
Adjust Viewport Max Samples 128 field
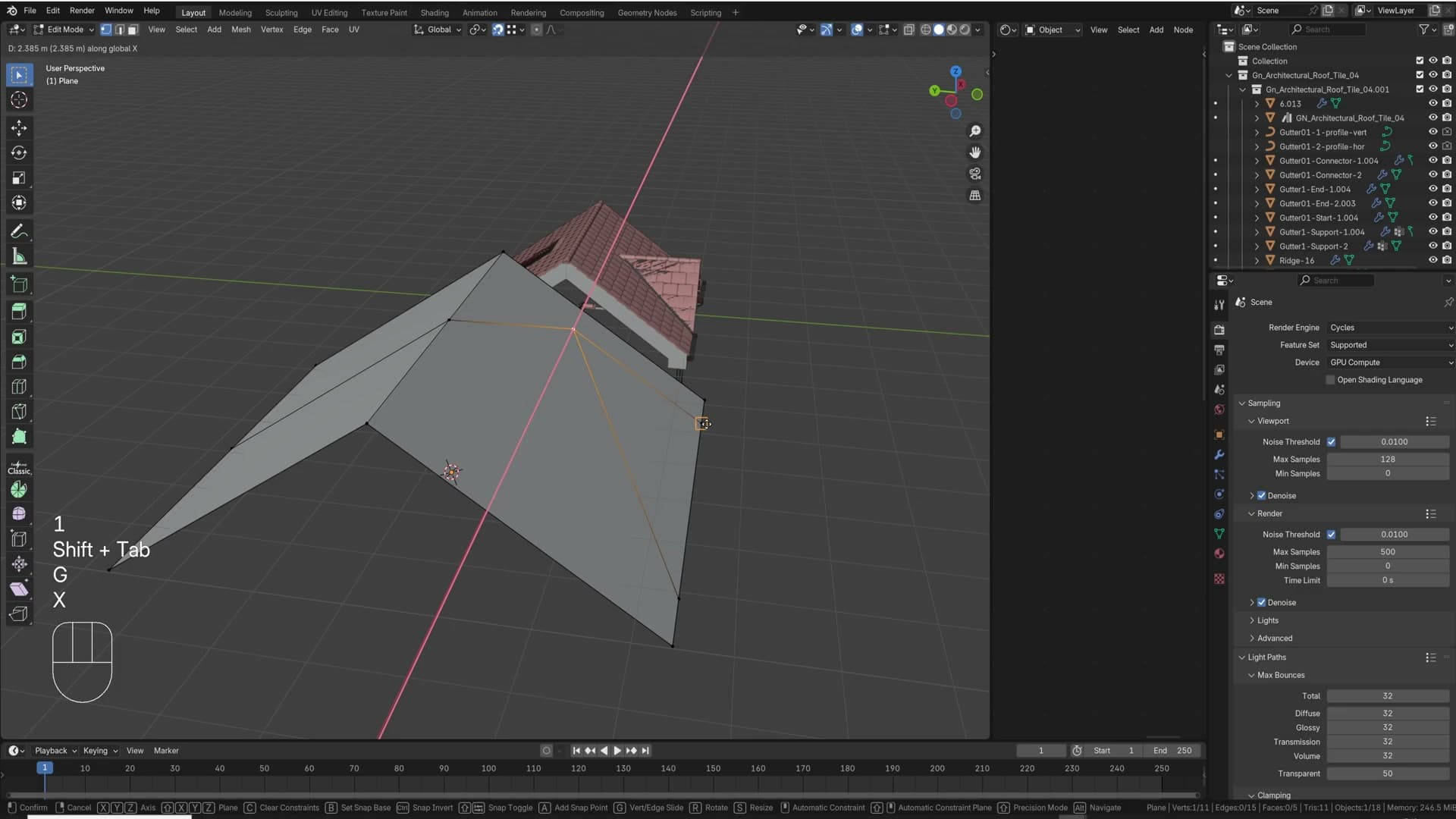point(1388,460)
